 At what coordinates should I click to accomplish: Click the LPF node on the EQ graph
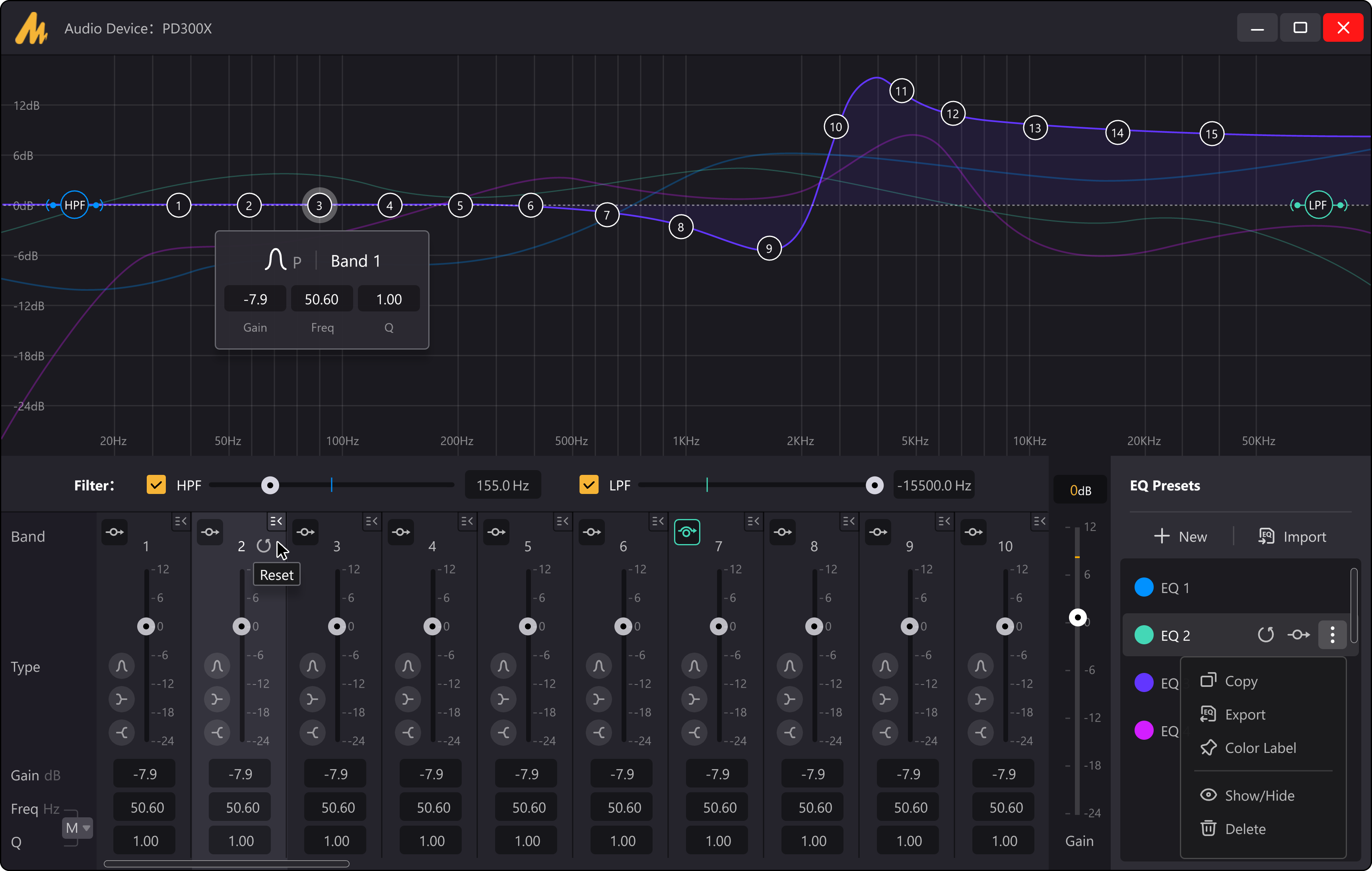1318,205
